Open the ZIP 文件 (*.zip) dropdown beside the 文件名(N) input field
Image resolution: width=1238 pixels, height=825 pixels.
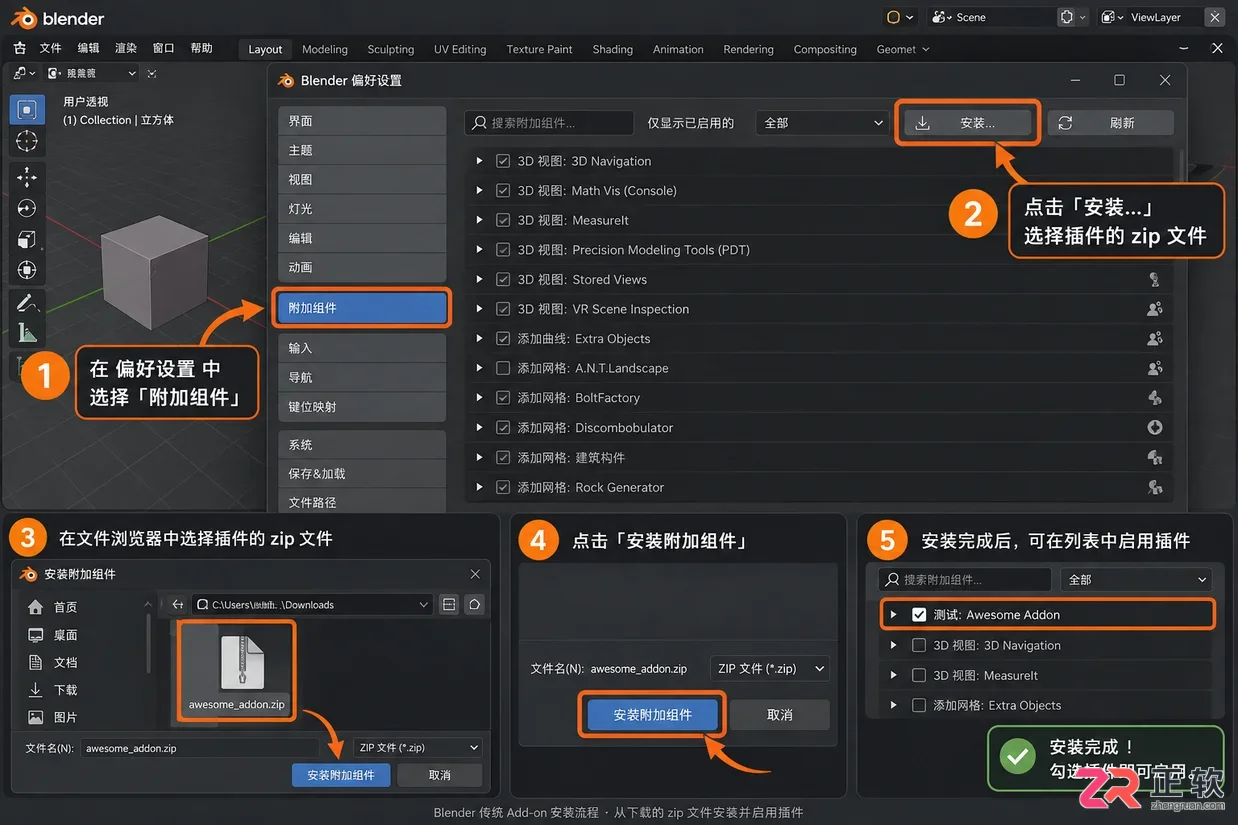coord(418,747)
